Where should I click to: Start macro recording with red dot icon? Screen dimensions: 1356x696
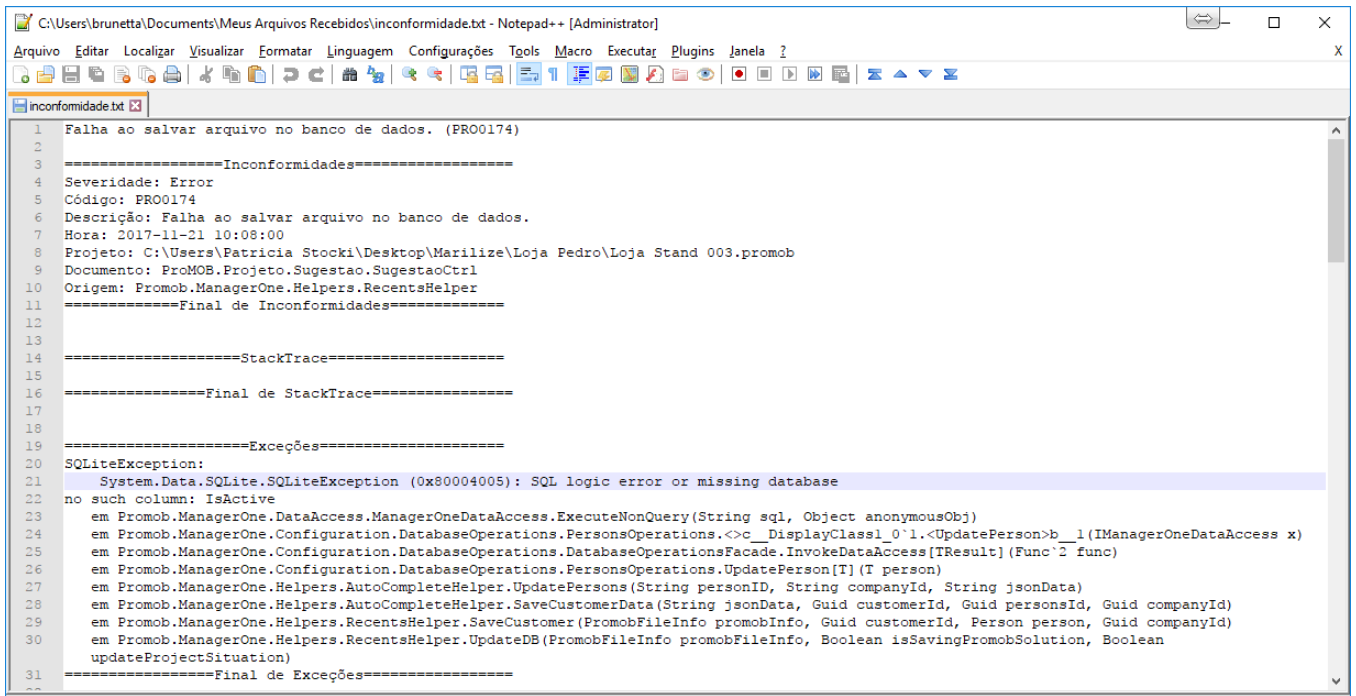pyautogui.click(x=739, y=74)
